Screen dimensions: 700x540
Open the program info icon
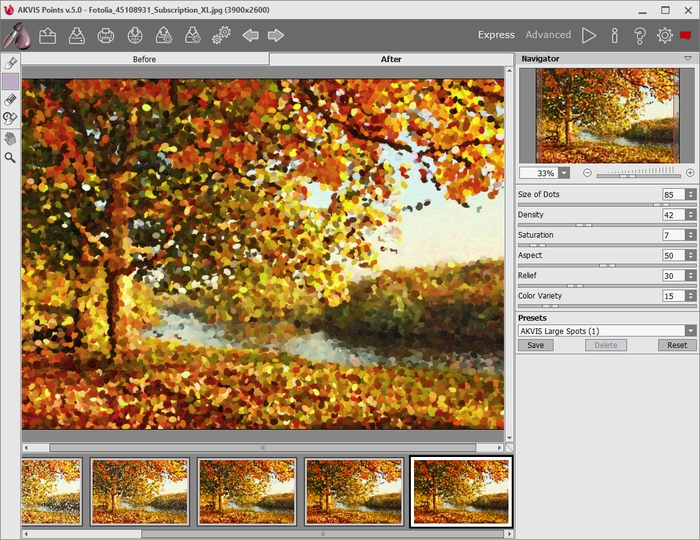click(x=615, y=35)
